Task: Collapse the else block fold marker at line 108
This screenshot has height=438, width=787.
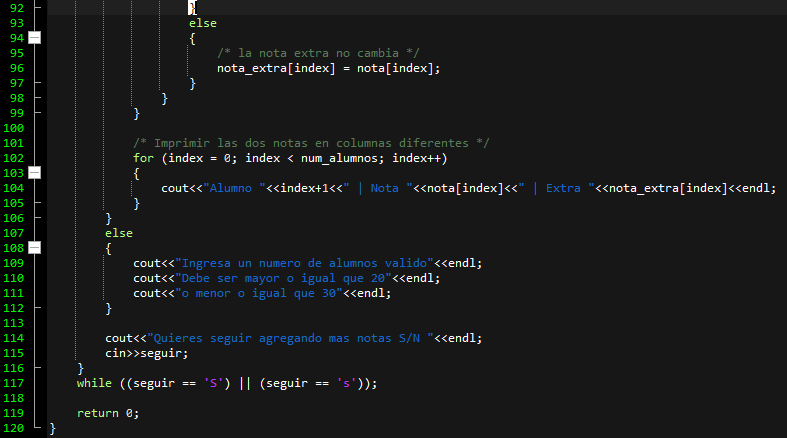Action: pos(35,248)
